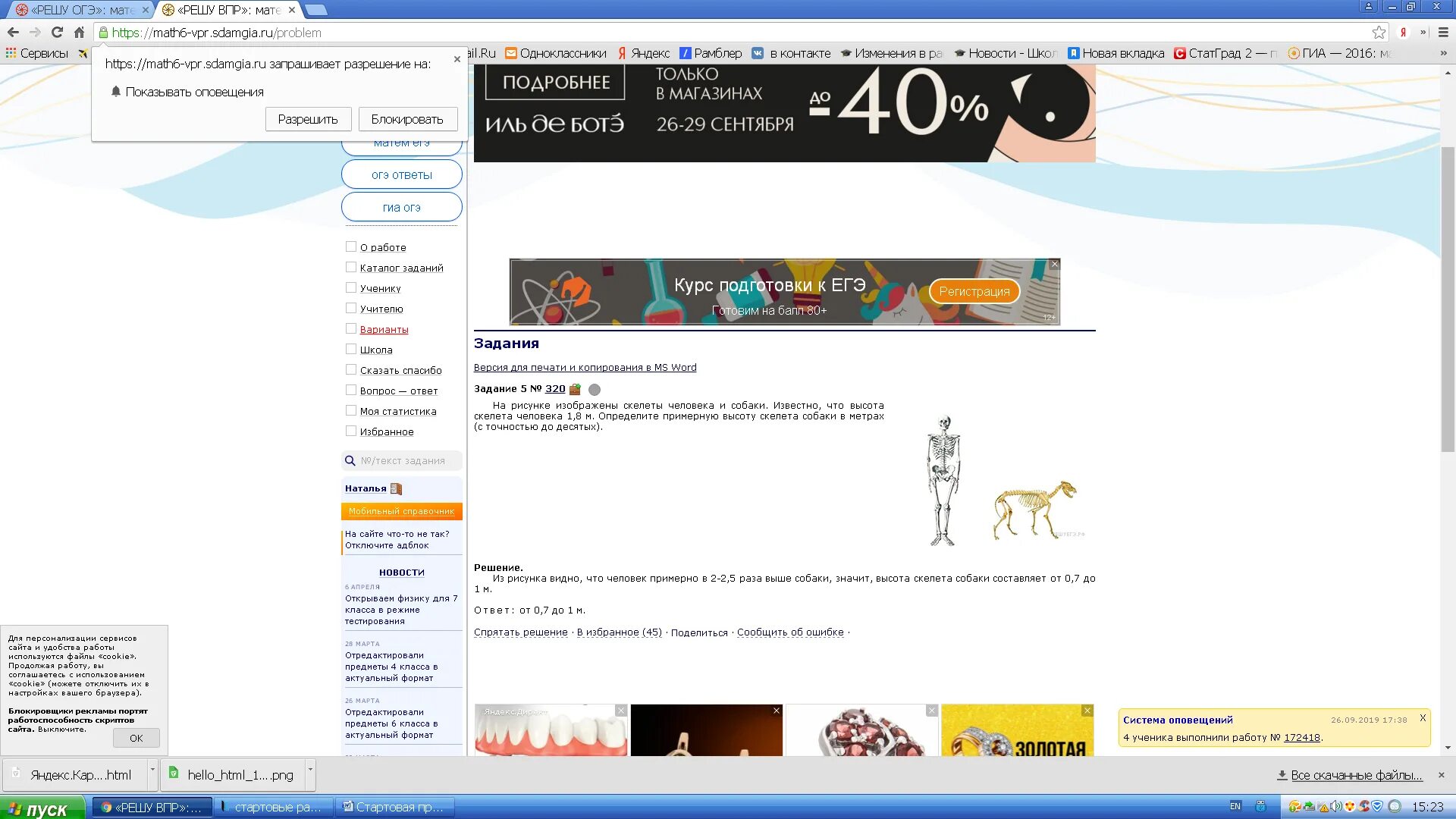Open Яндекс bookmark
This screenshot has width=1456, height=819.
click(644, 53)
